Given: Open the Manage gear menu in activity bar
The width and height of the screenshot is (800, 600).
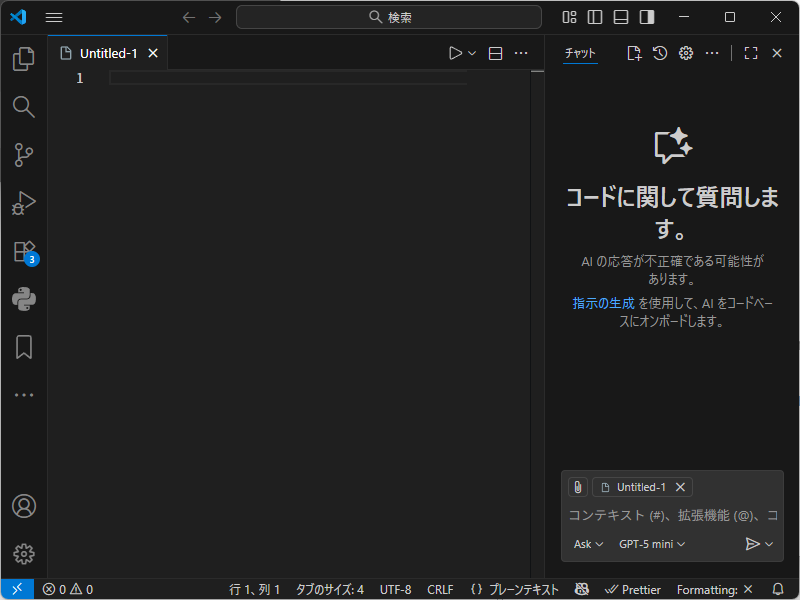Looking at the screenshot, I should click(23, 554).
